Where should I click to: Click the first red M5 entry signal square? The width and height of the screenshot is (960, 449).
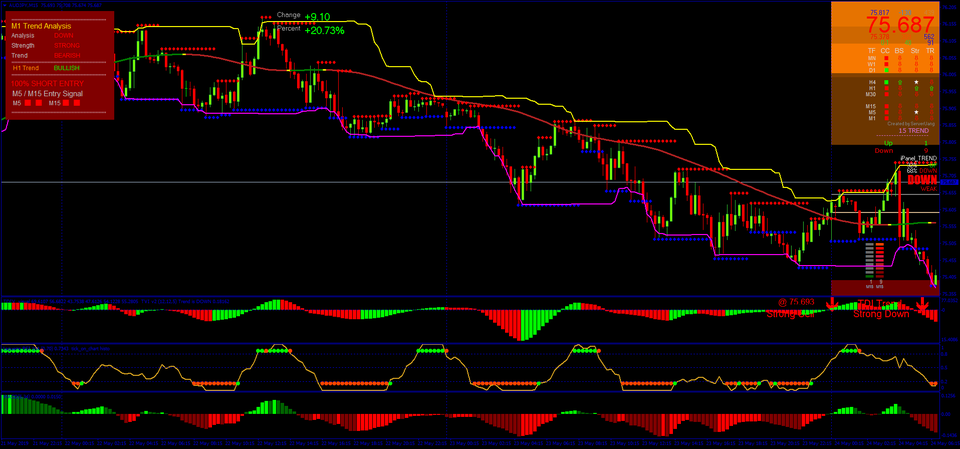[x=28, y=103]
